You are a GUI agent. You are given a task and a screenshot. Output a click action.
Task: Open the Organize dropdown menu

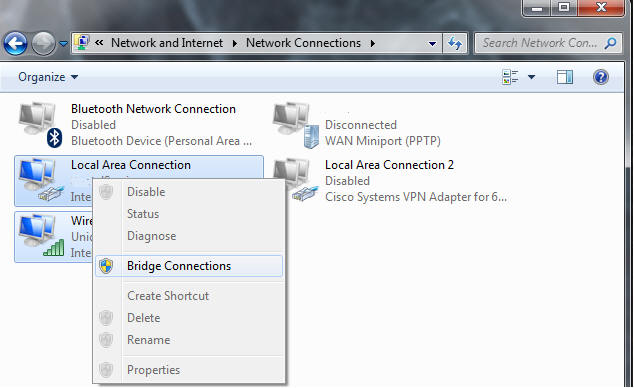[x=48, y=77]
